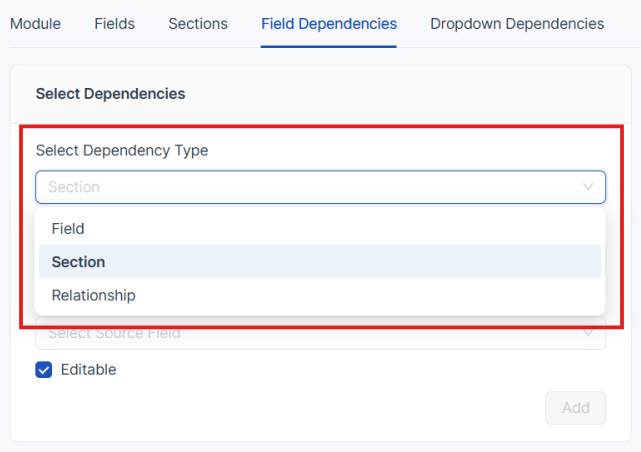Switch to the Module tab
Screen dimensions: 641x452
click(x=35, y=23)
